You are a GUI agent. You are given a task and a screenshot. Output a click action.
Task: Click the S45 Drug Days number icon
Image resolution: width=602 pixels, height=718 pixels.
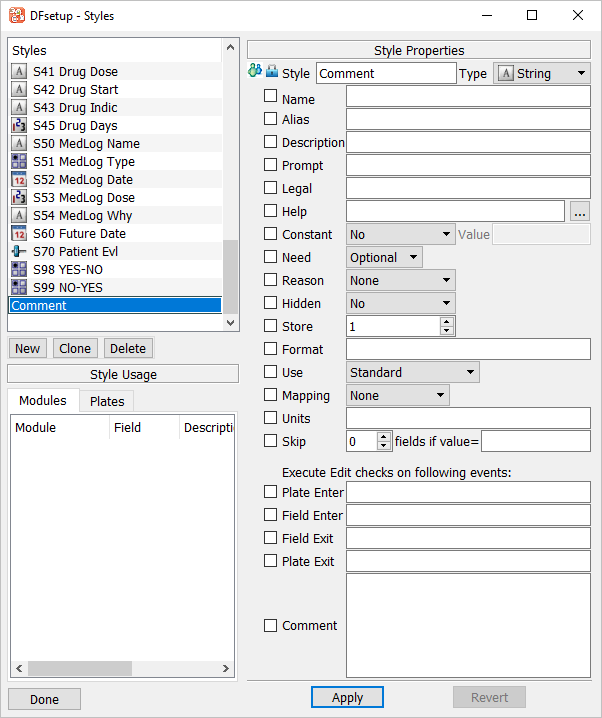coord(19,126)
